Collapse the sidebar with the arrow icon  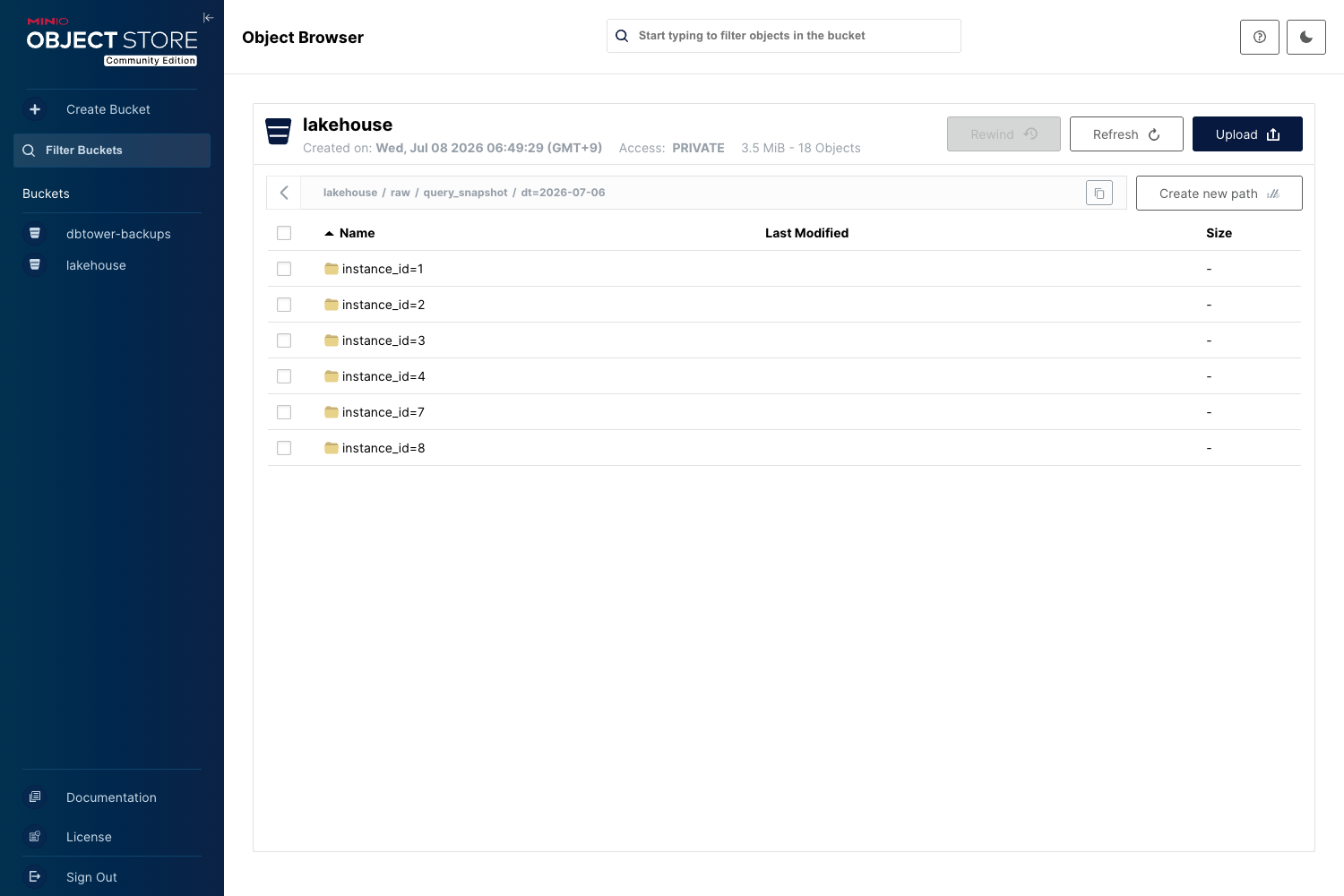coord(208,18)
